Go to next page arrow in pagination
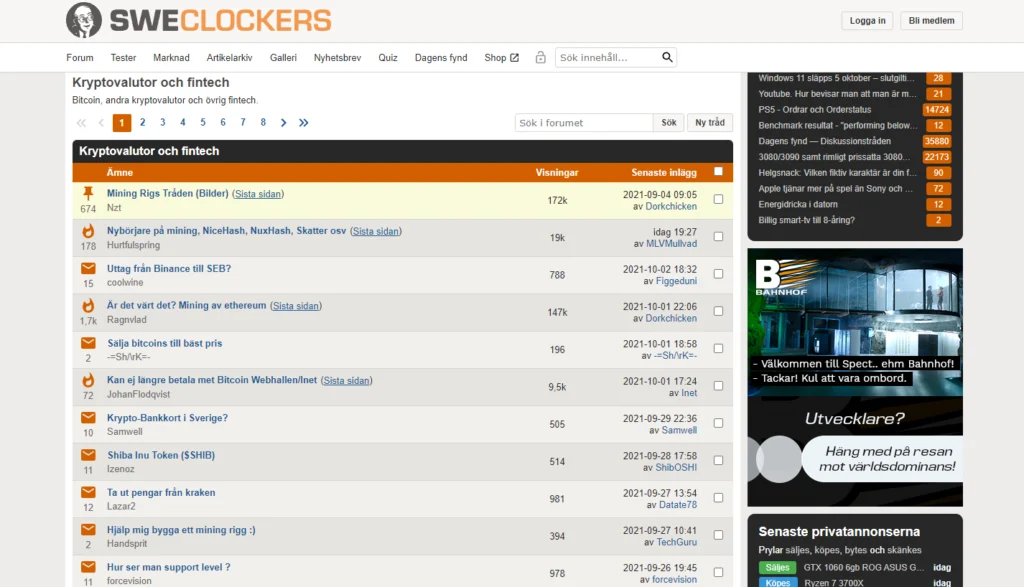This screenshot has width=1024, height=587. click(283, 123)
